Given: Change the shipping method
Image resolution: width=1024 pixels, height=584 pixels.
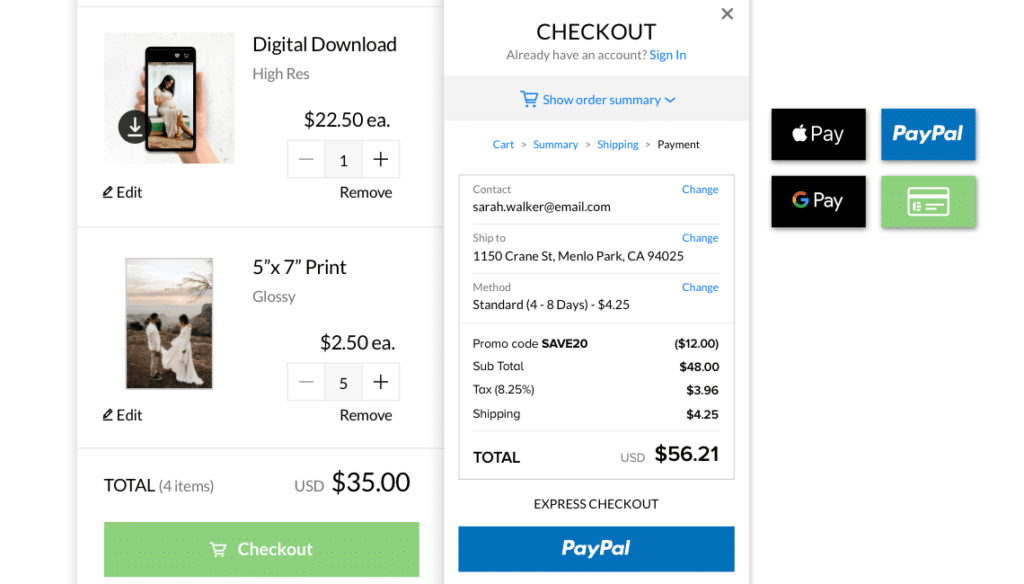Looking at the screenshot, I should coord(700,287).
